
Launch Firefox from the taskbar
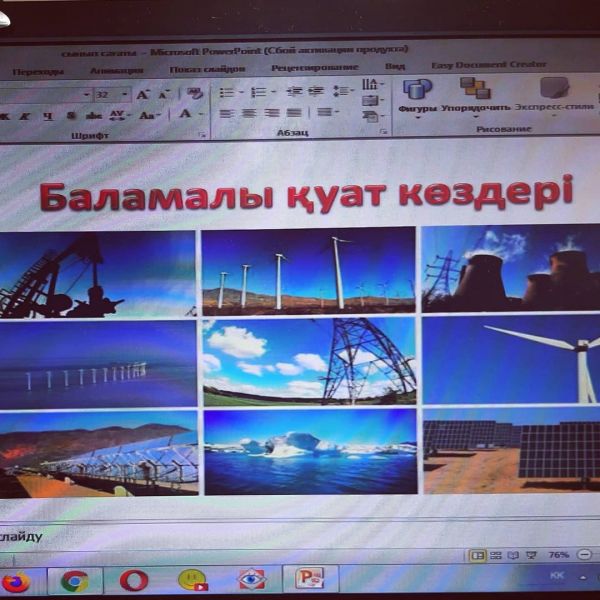[x=16, y=580]
